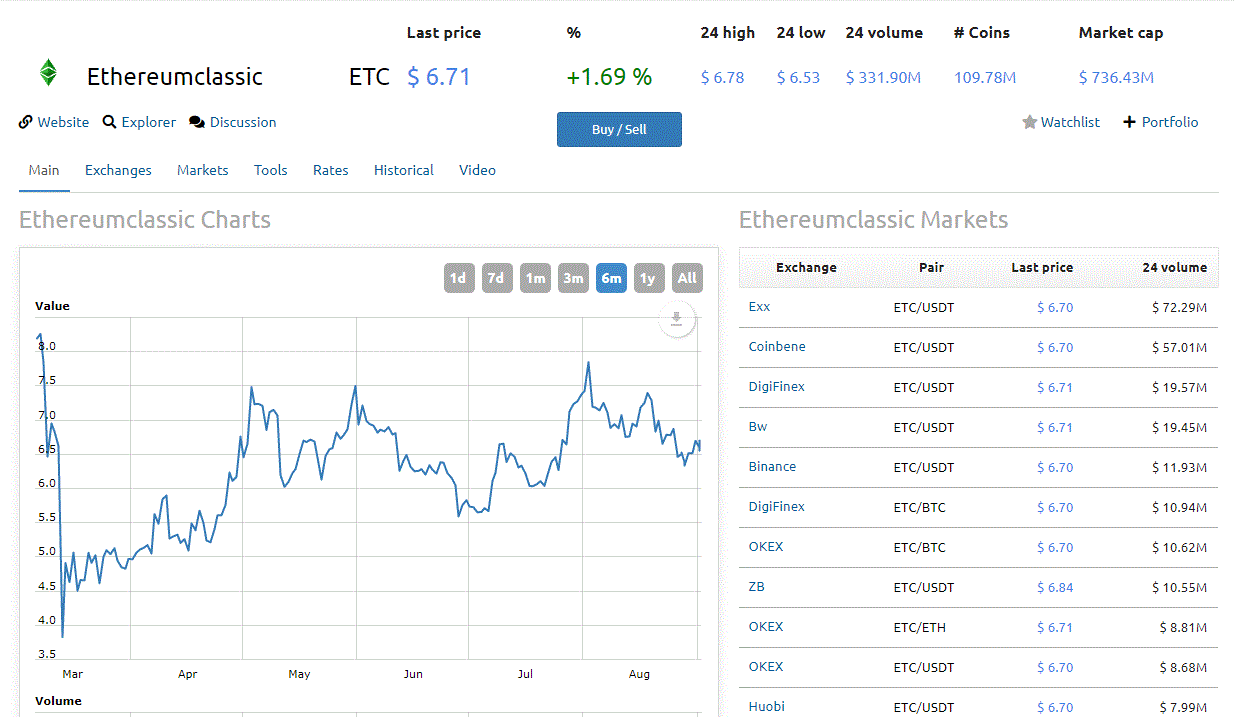Switch to the Historical tab
Image resolution: width=1235 pixels, height=717 pixels.
coord(404,170)
